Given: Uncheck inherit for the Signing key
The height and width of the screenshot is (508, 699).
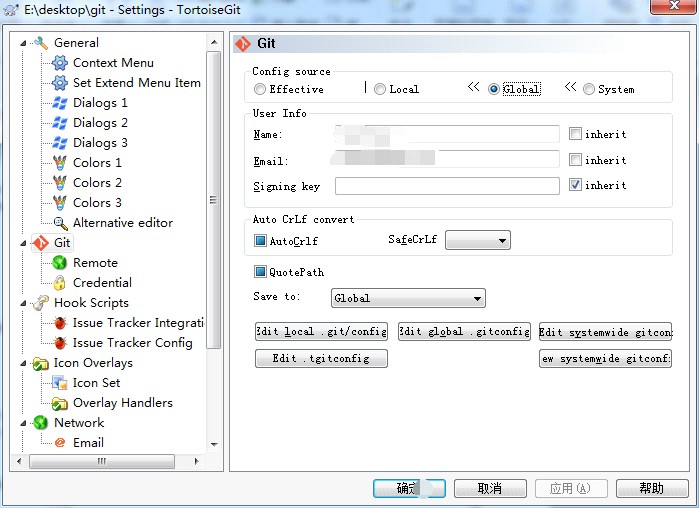Looking at the screenshot, I should click(575, 185).
